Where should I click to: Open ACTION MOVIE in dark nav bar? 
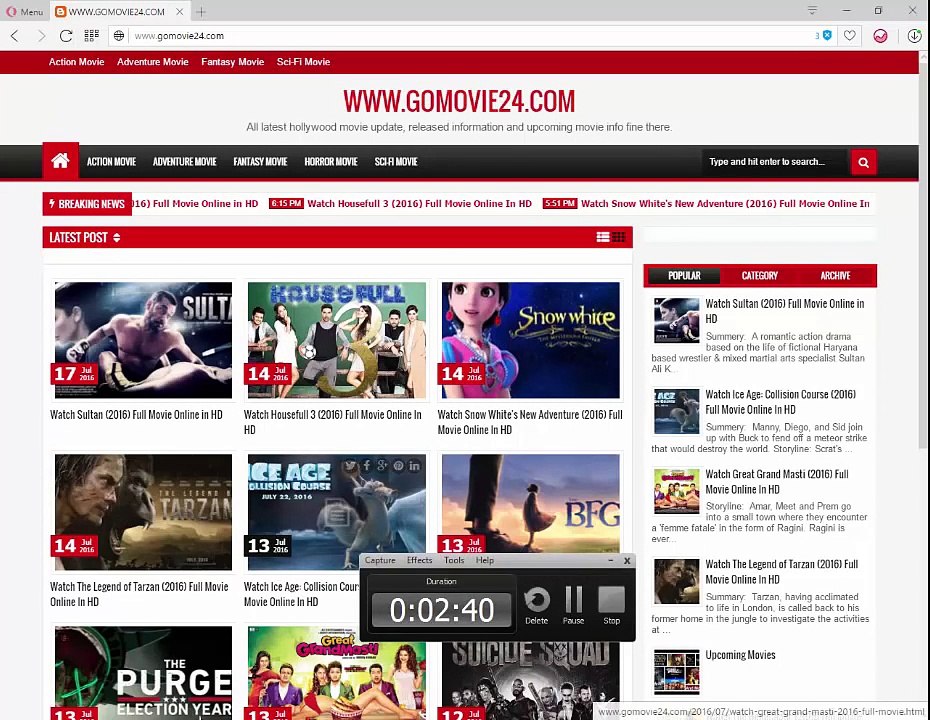[x=112, y=162]
